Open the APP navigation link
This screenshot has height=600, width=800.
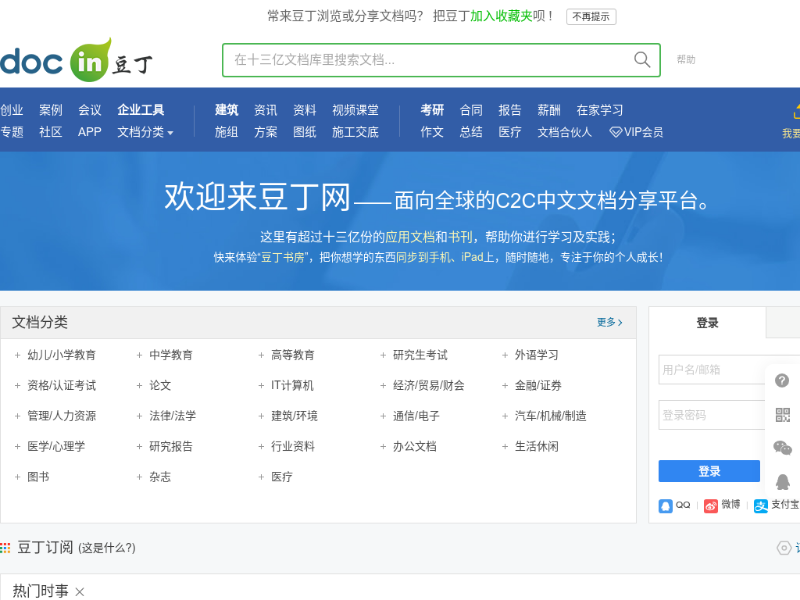pyautogui.click(x=90, y=132)
